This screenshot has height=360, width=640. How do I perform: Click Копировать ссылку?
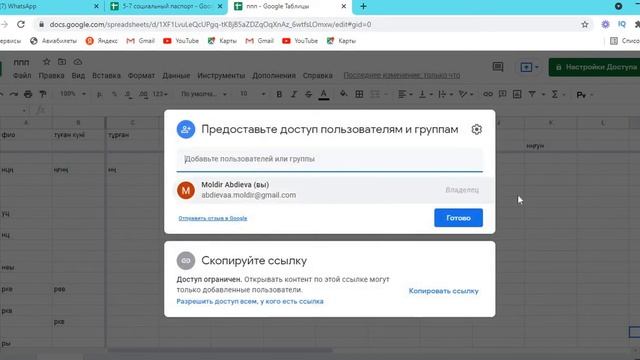[x=444, y=291]
